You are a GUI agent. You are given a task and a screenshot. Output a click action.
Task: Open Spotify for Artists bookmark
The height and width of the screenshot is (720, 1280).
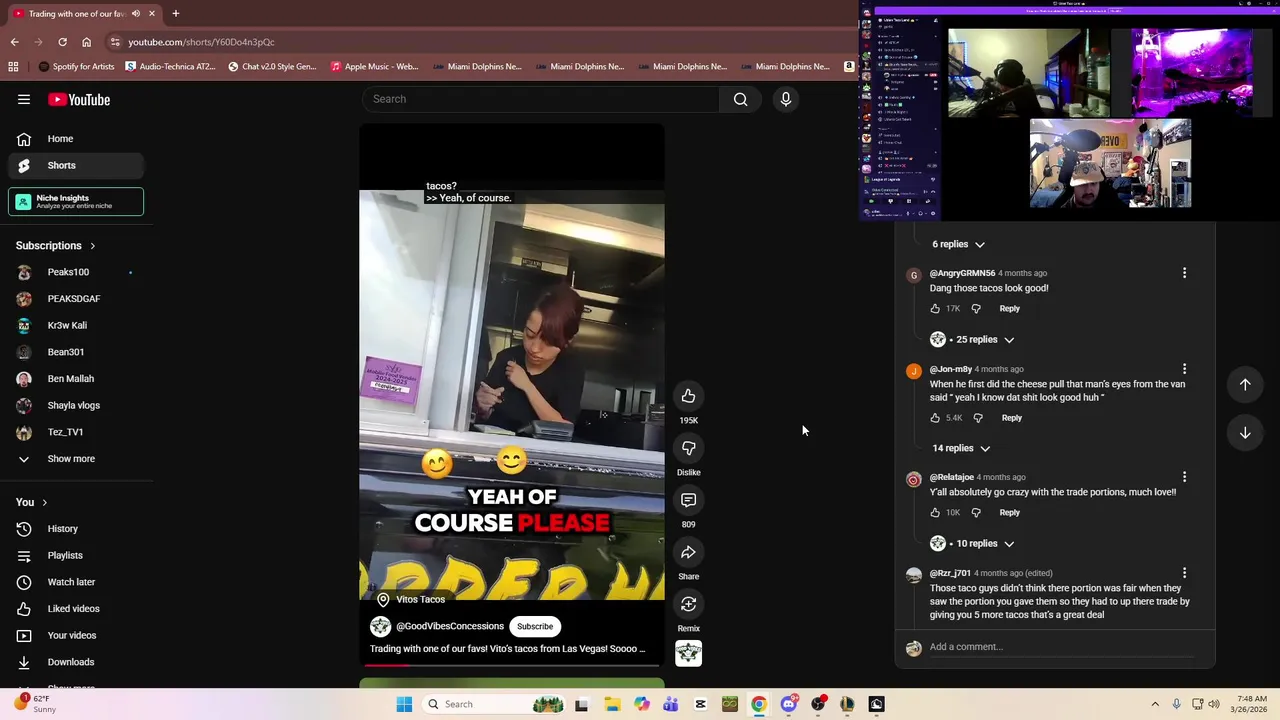click(x=76, y=67)
